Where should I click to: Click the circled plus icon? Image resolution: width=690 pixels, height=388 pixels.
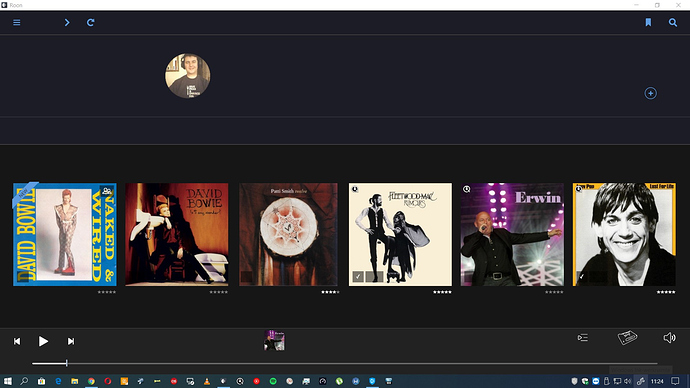click(650, 93)
